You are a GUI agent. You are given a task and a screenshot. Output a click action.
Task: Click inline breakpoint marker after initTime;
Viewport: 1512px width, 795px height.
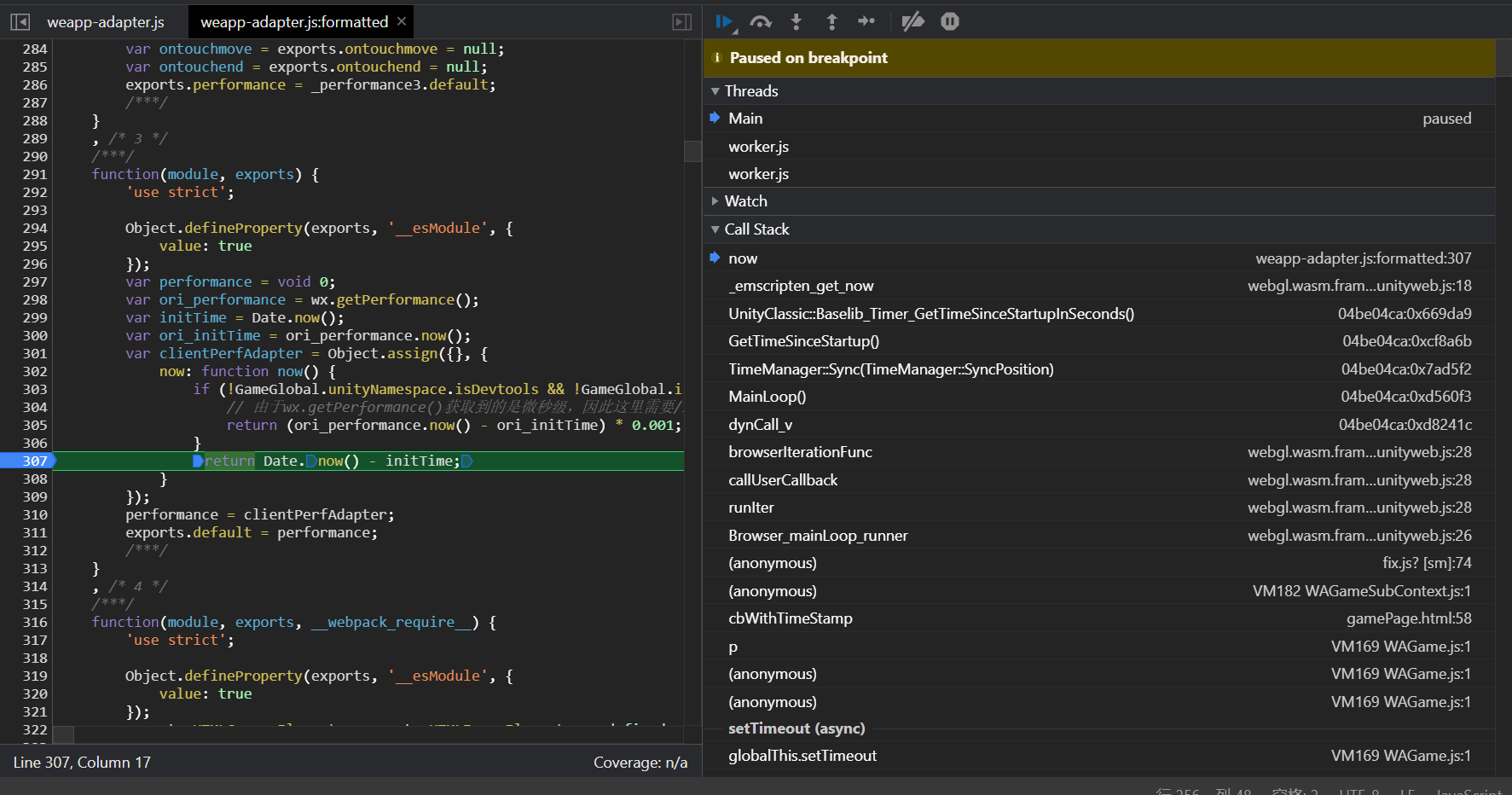click(466, 461)
